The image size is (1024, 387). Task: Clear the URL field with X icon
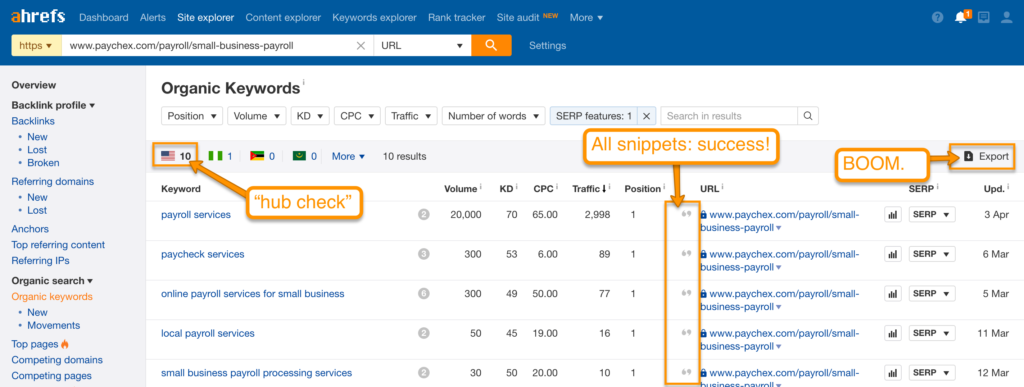pyautogui.click(x=360, y=46)
